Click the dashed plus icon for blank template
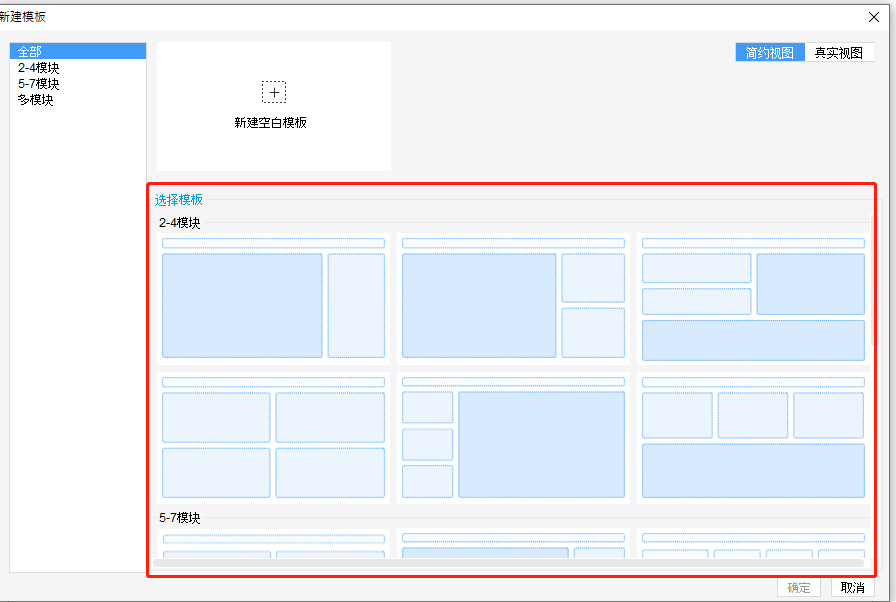This screenshot has width=896, height=602. (x=274, y=92)
